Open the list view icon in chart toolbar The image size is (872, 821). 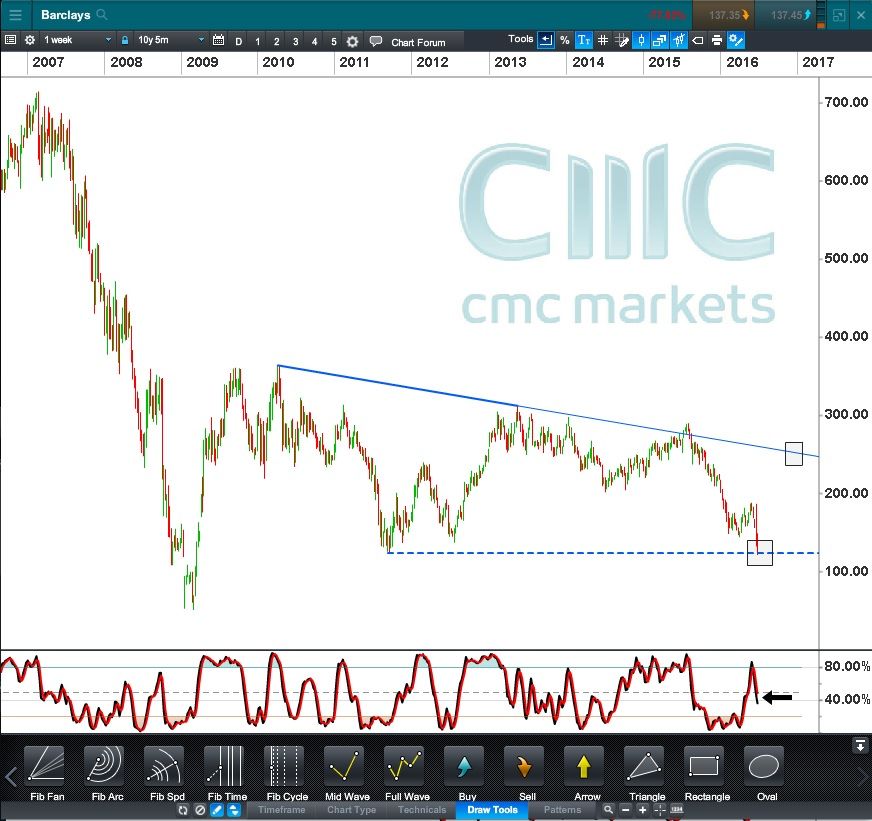(10, 40)
